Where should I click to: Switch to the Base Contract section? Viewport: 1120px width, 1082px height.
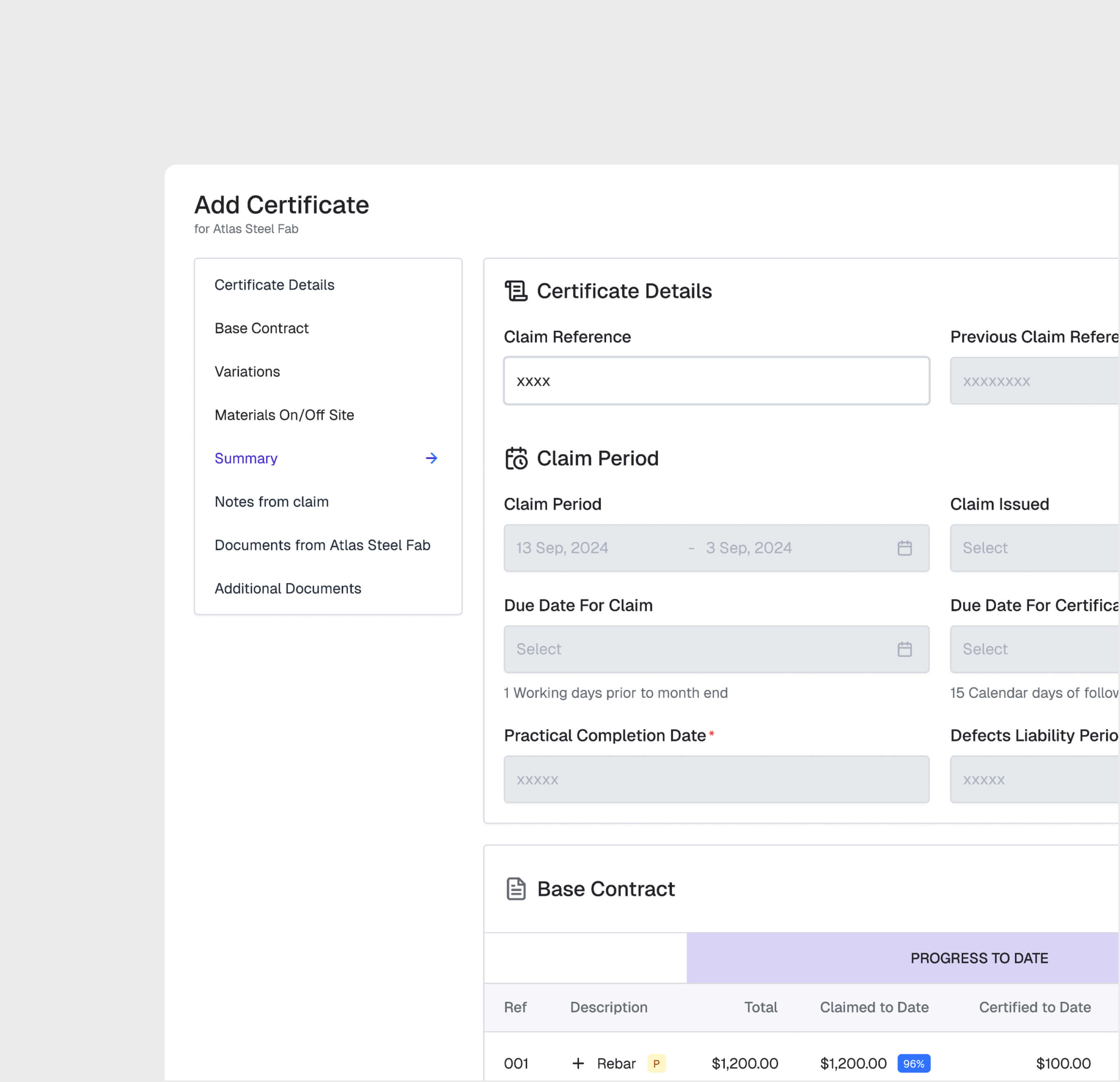coord(261,328)
